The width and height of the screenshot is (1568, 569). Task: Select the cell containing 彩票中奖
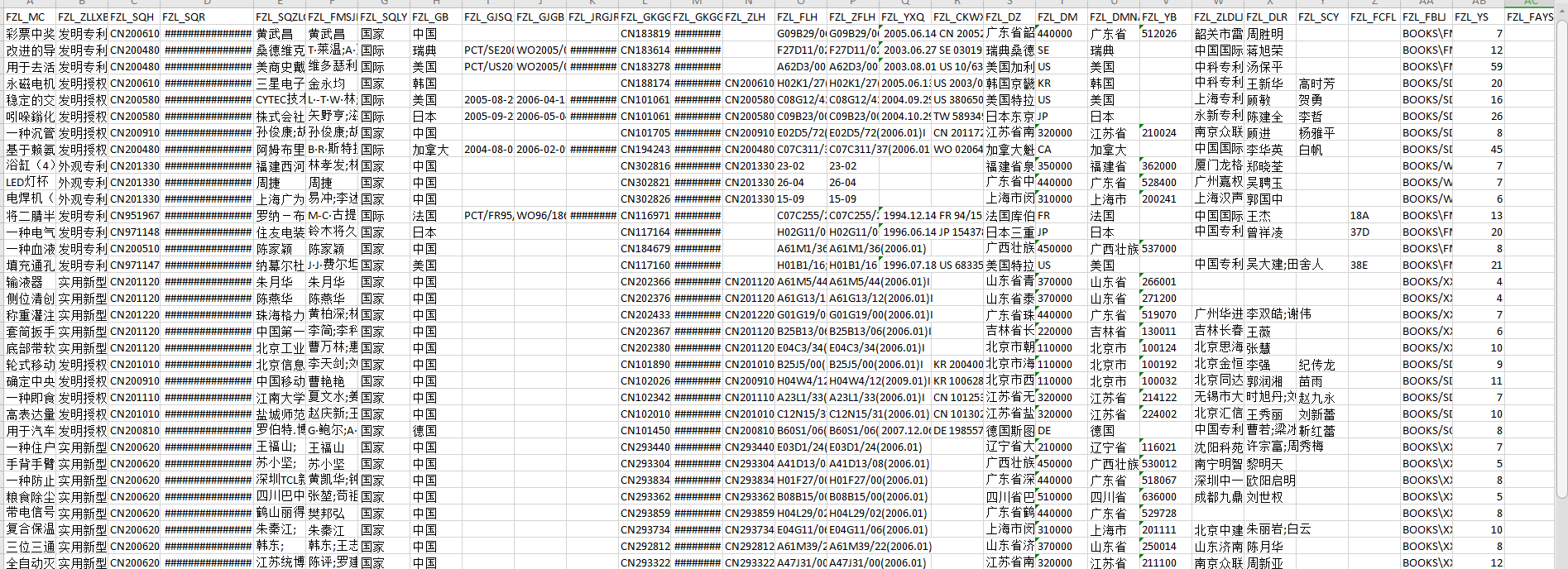[30, 33]
